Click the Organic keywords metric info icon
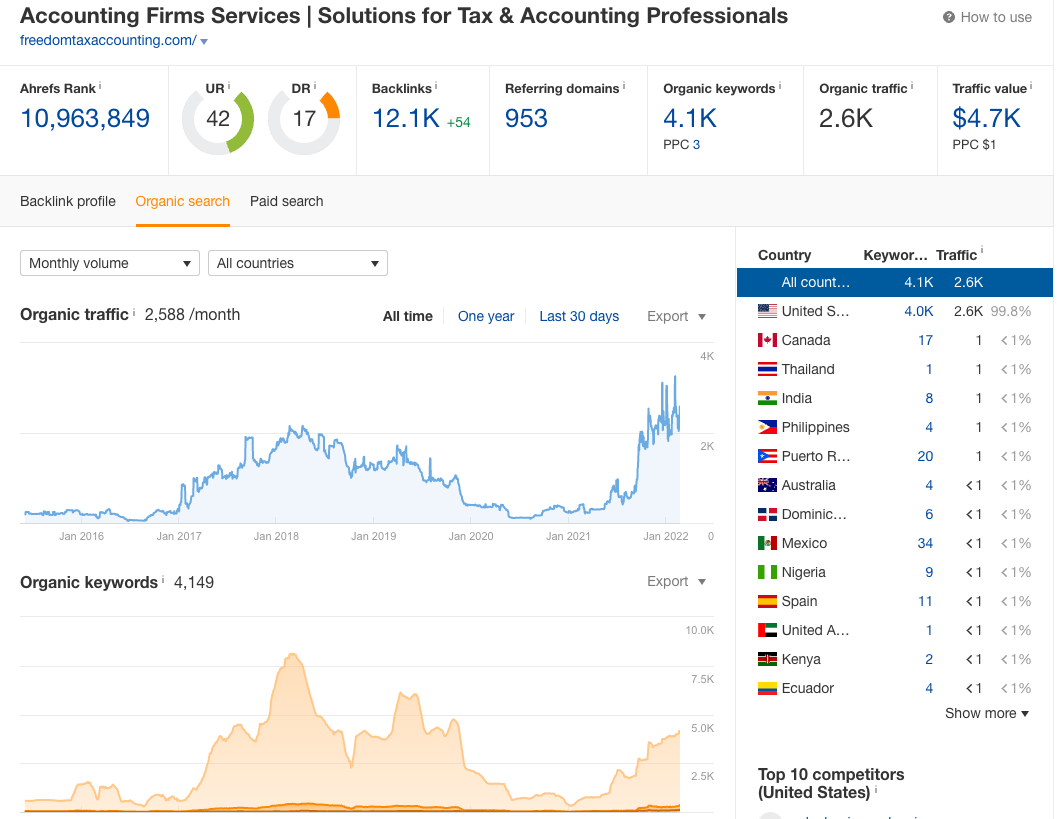Image resolution: width=1060 pixels, height=819 pixels. [x=779, y=86]
